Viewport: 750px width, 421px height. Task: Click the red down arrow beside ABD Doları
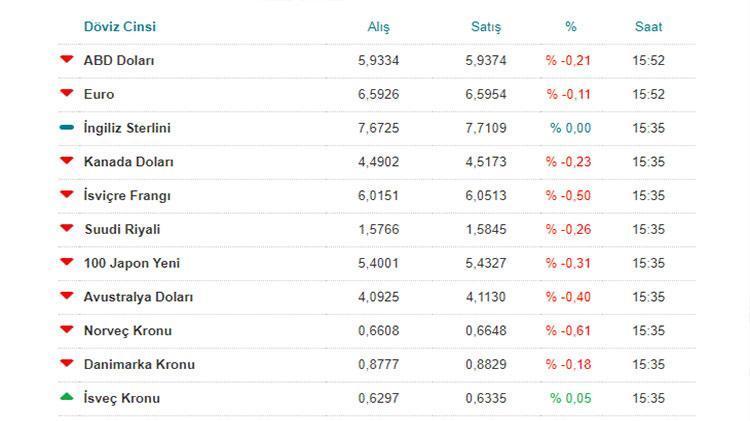67,59
